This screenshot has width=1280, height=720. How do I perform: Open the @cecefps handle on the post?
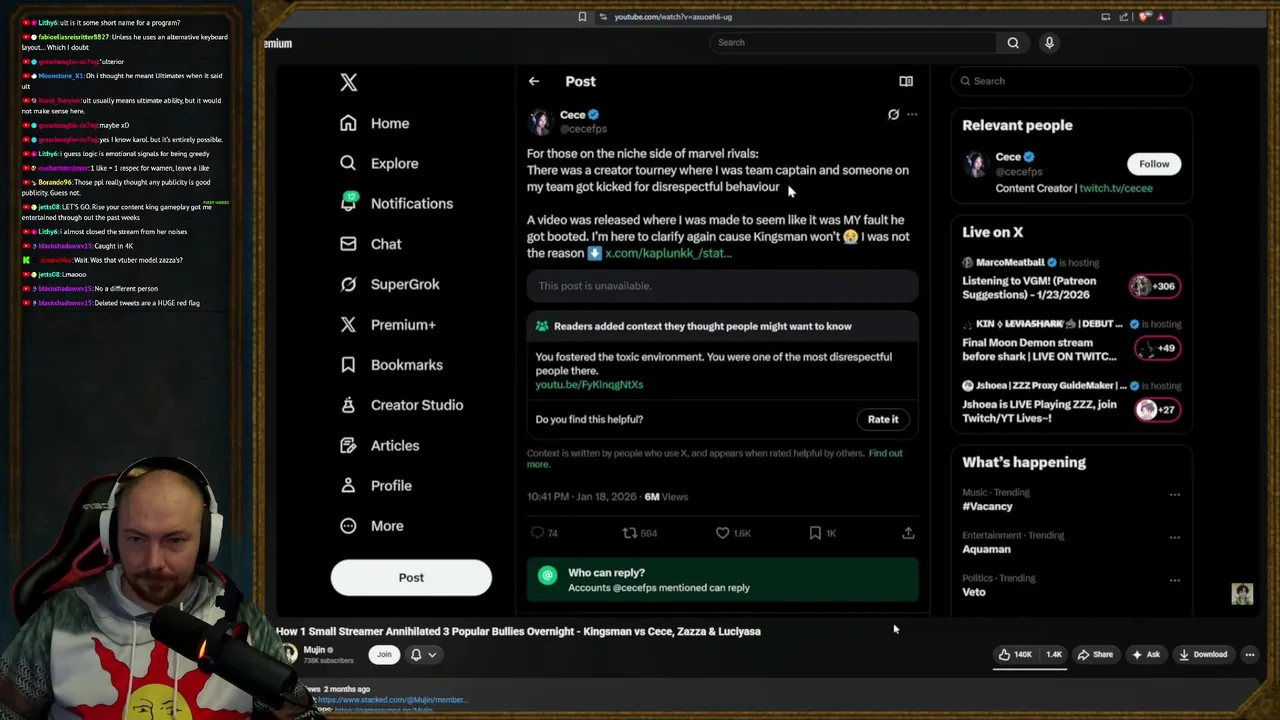click(x=583, y=129)
